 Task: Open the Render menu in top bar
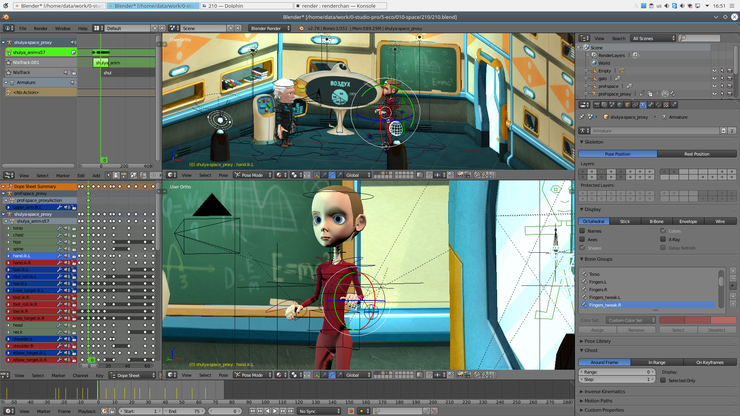pyautogui.click(x=41, y=28)
